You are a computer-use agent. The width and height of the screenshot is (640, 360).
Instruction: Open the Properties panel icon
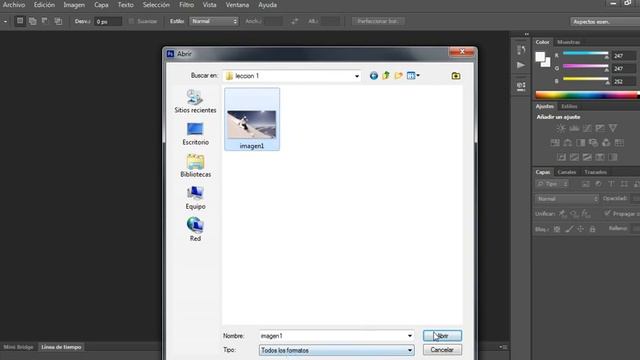coord(521,86)
